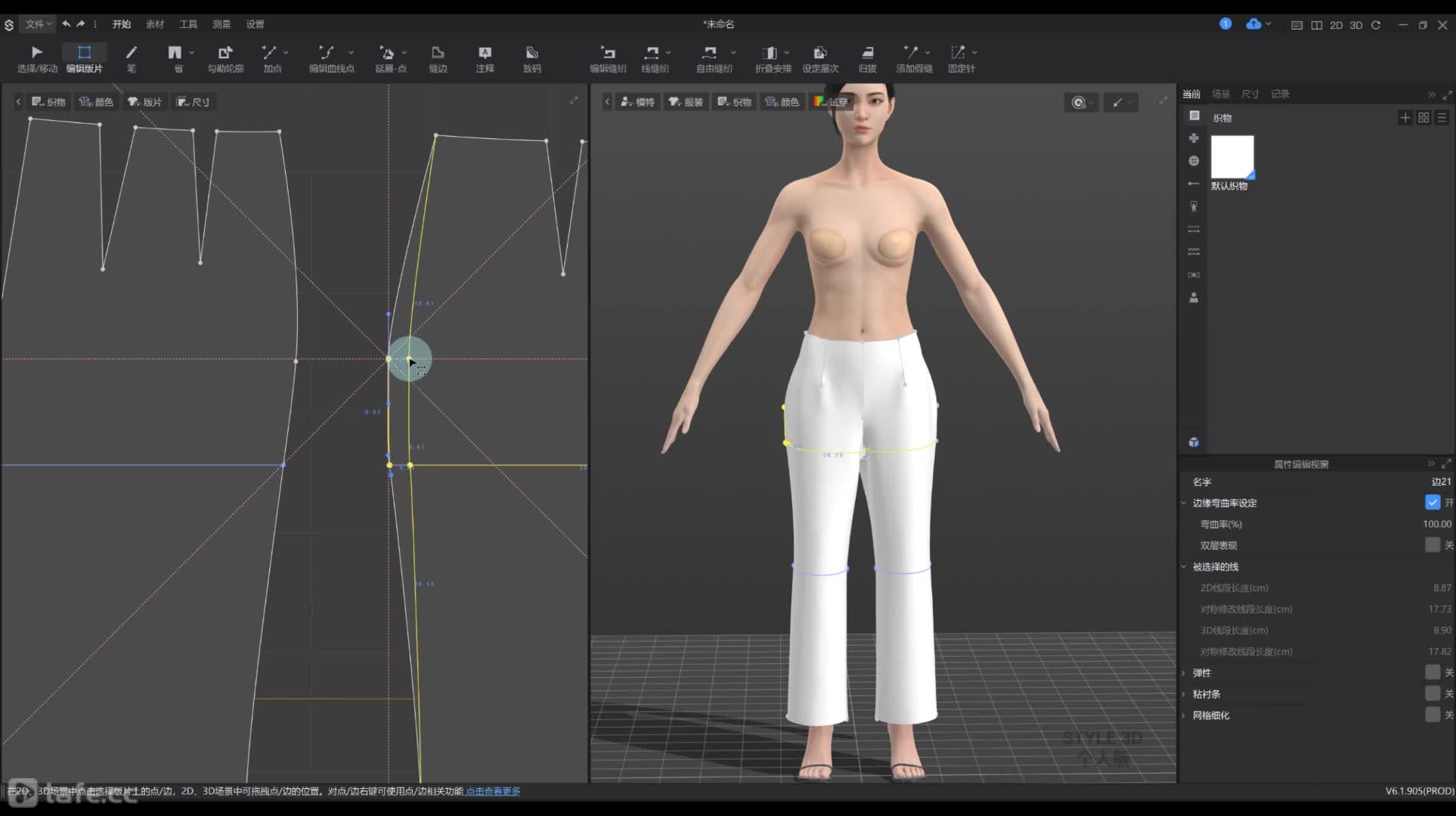Switch to 2D-only view
Image resolution: width=1456 pixels, height=816 pixels.
click(1337, 25)
